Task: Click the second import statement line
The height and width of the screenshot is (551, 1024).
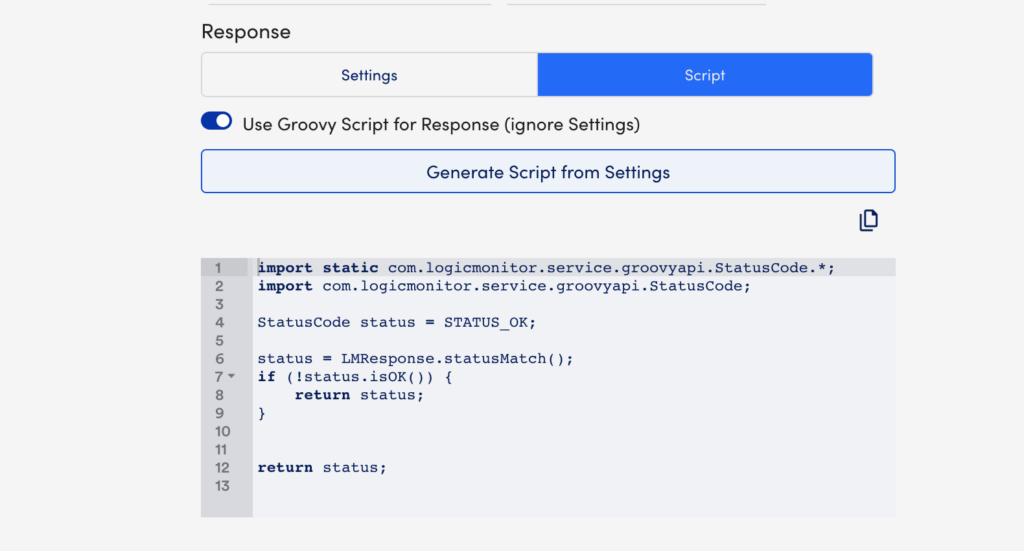Action: click(x=504, y=286)
